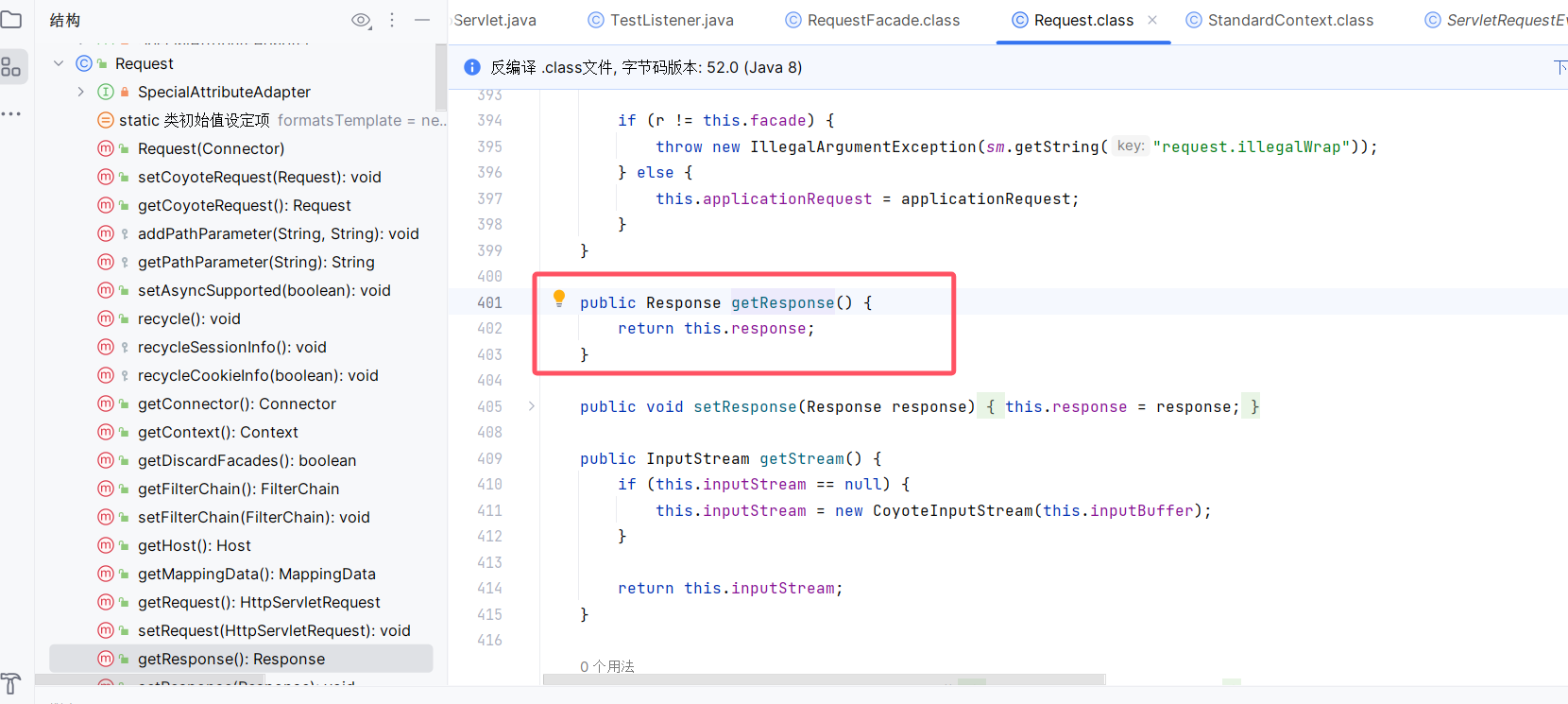Open the More tool windows ellipsis
The width and height of the screenshot is (1568, 704).
(x=11, y=113)
